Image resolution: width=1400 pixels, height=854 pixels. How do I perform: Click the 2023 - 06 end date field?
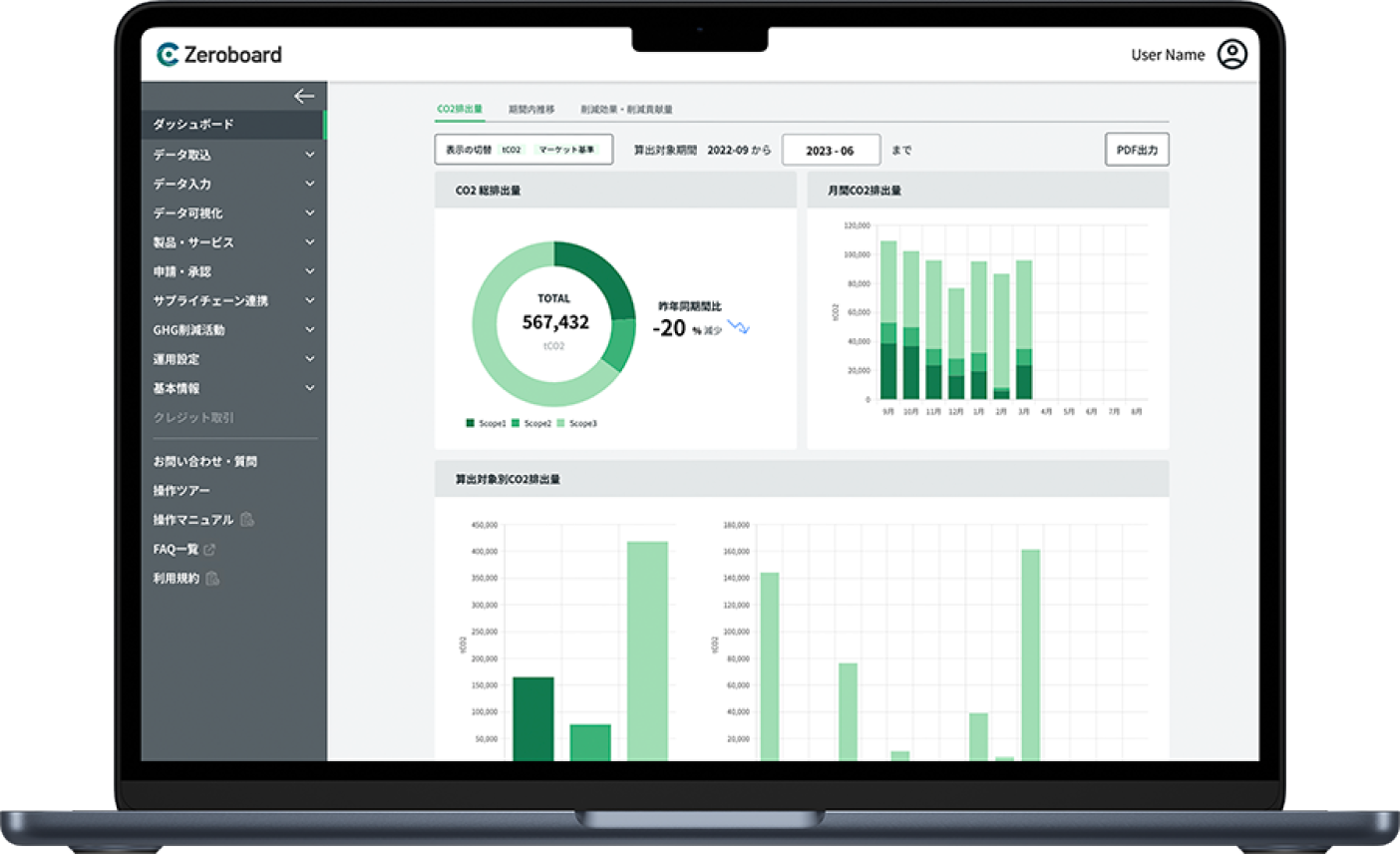click(831, 150)
